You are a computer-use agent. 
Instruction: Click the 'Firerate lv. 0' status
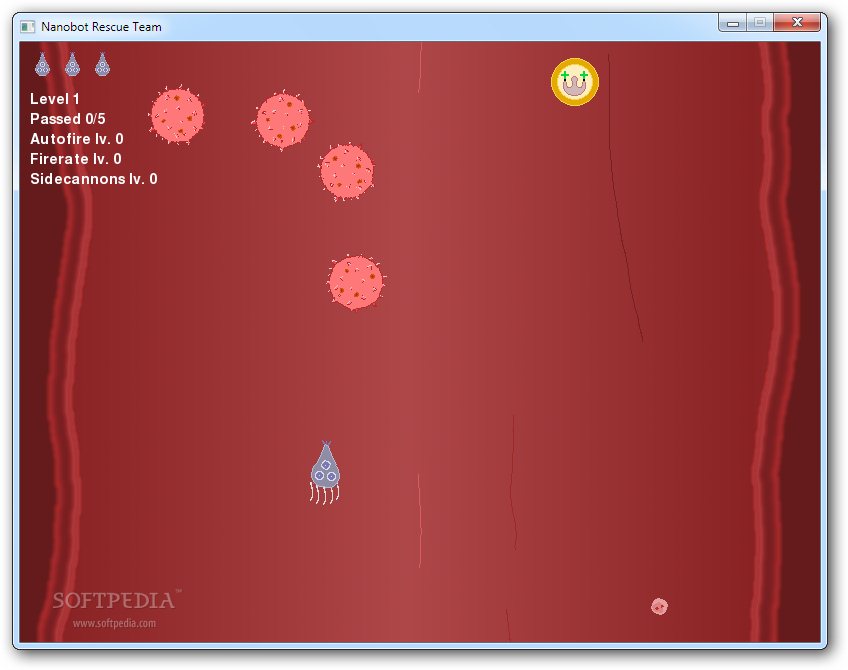(x=76, y=159)
